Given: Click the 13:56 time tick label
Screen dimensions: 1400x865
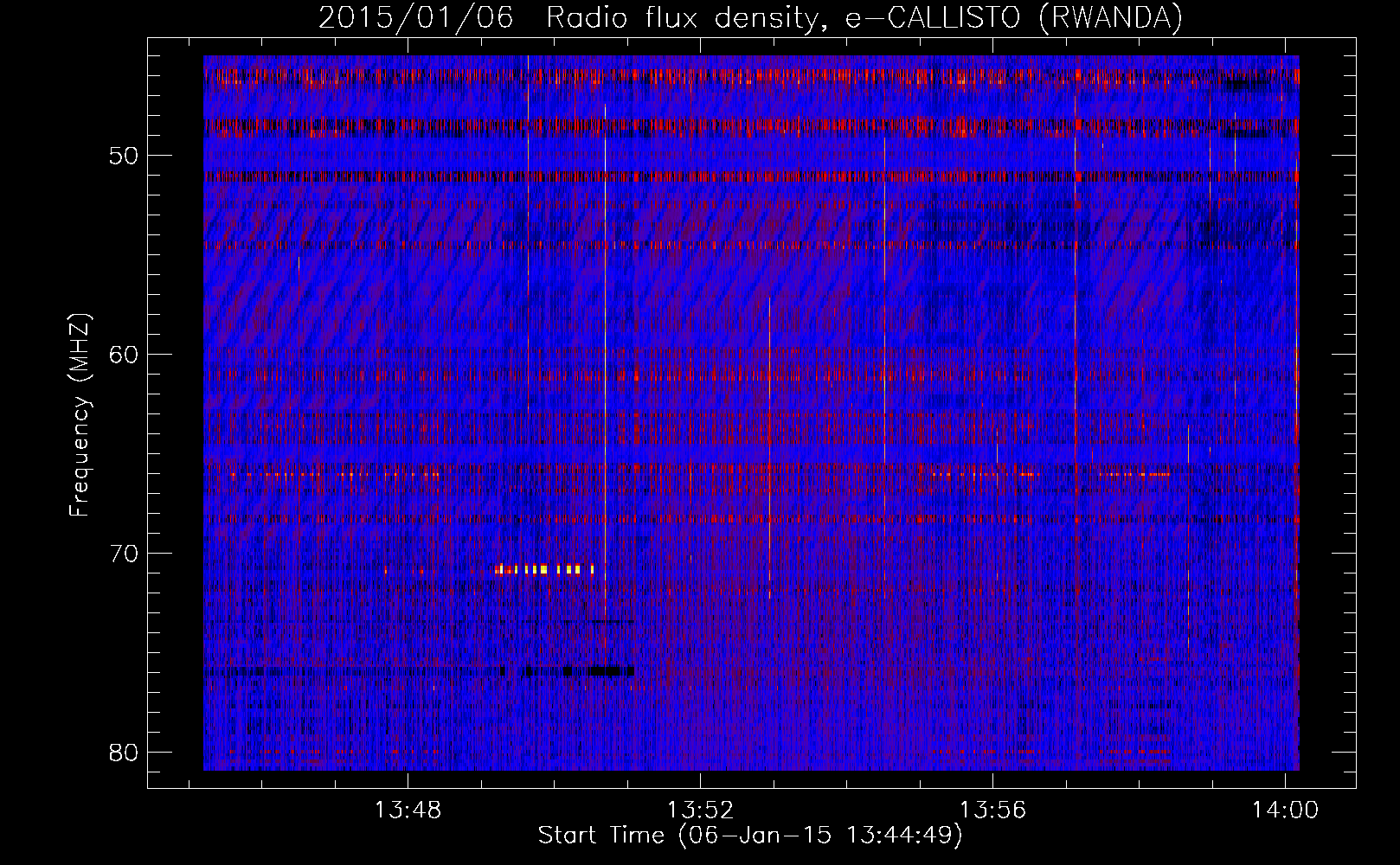Looking at the screenshot, I should point(992,811).
